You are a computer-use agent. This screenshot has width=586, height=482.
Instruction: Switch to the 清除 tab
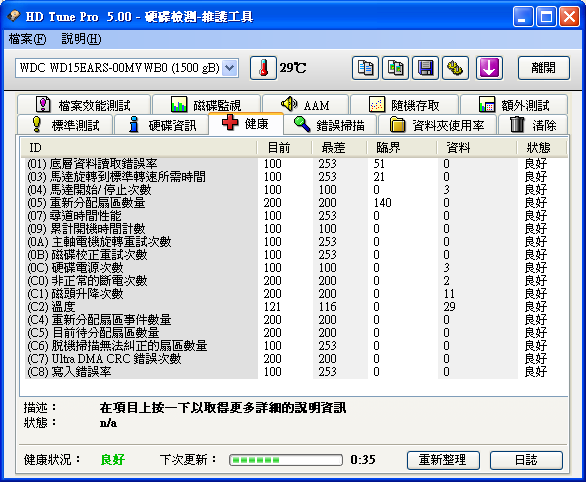(533, 125)
